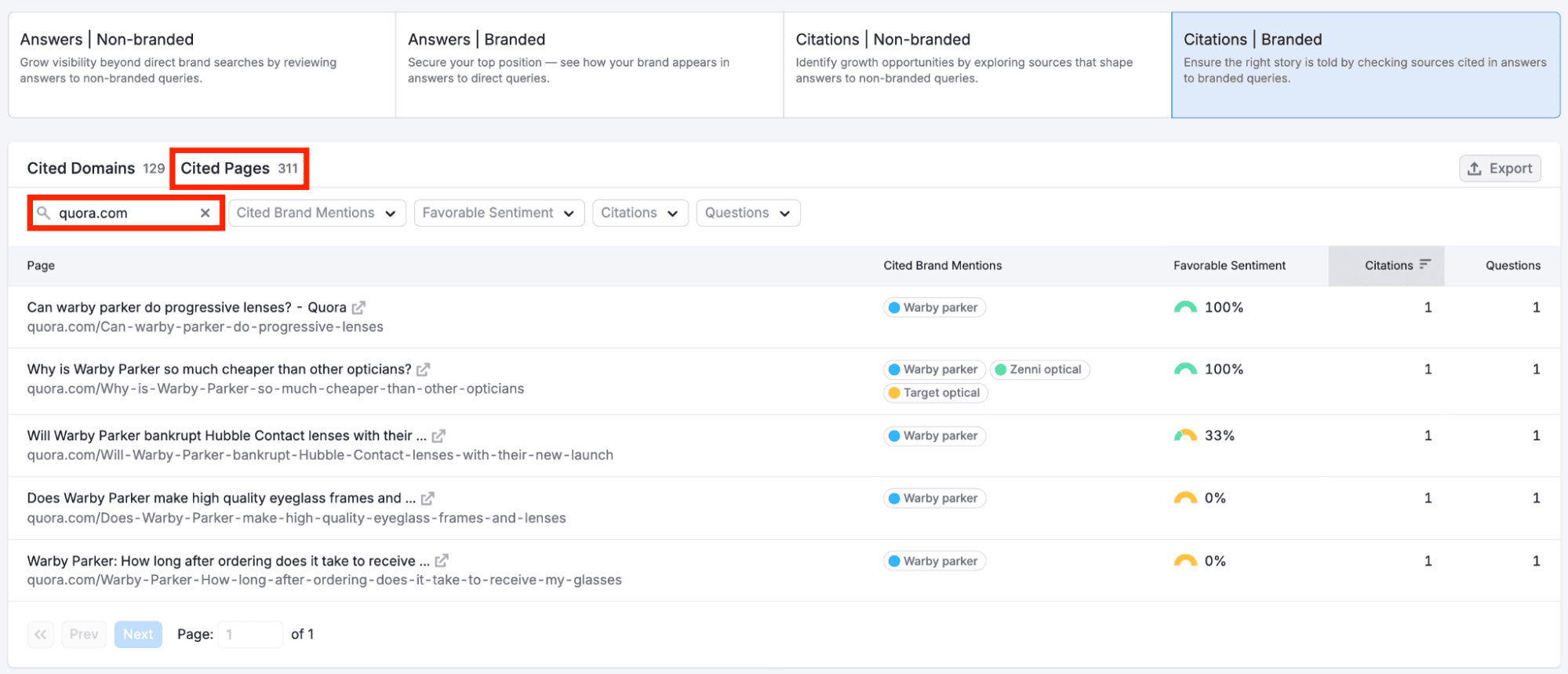
Task: Expand the Citations filter dropdown
Action: point(639,213)
